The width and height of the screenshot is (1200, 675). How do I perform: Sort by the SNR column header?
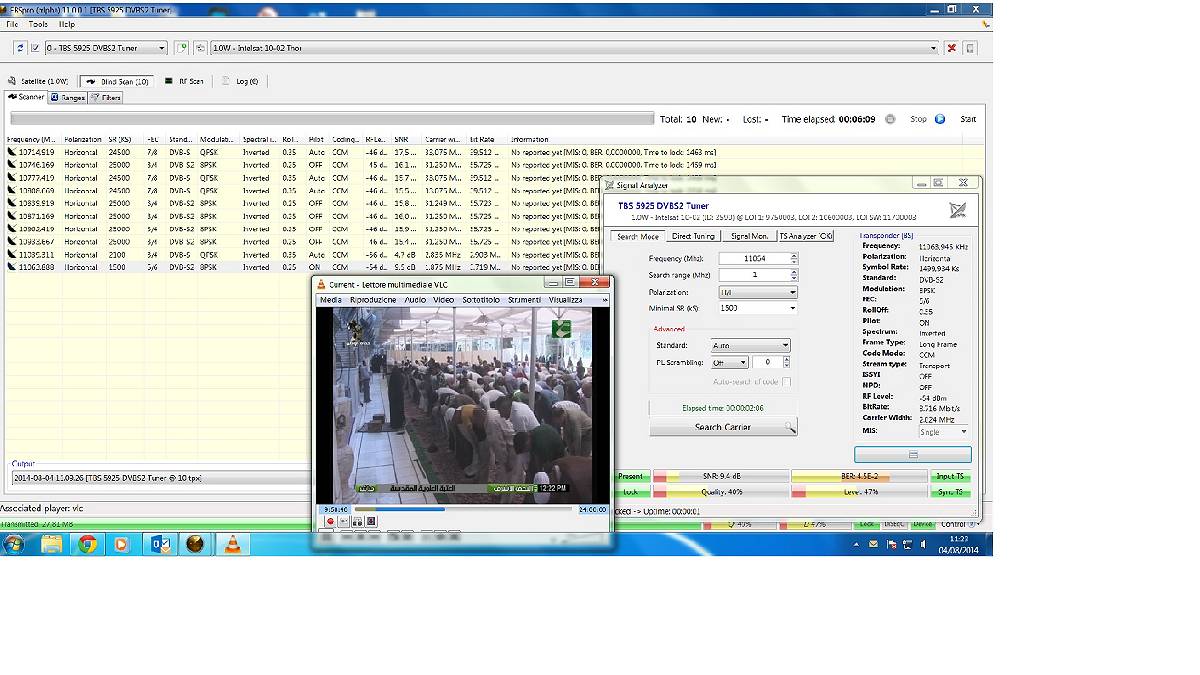pos(405,139)
